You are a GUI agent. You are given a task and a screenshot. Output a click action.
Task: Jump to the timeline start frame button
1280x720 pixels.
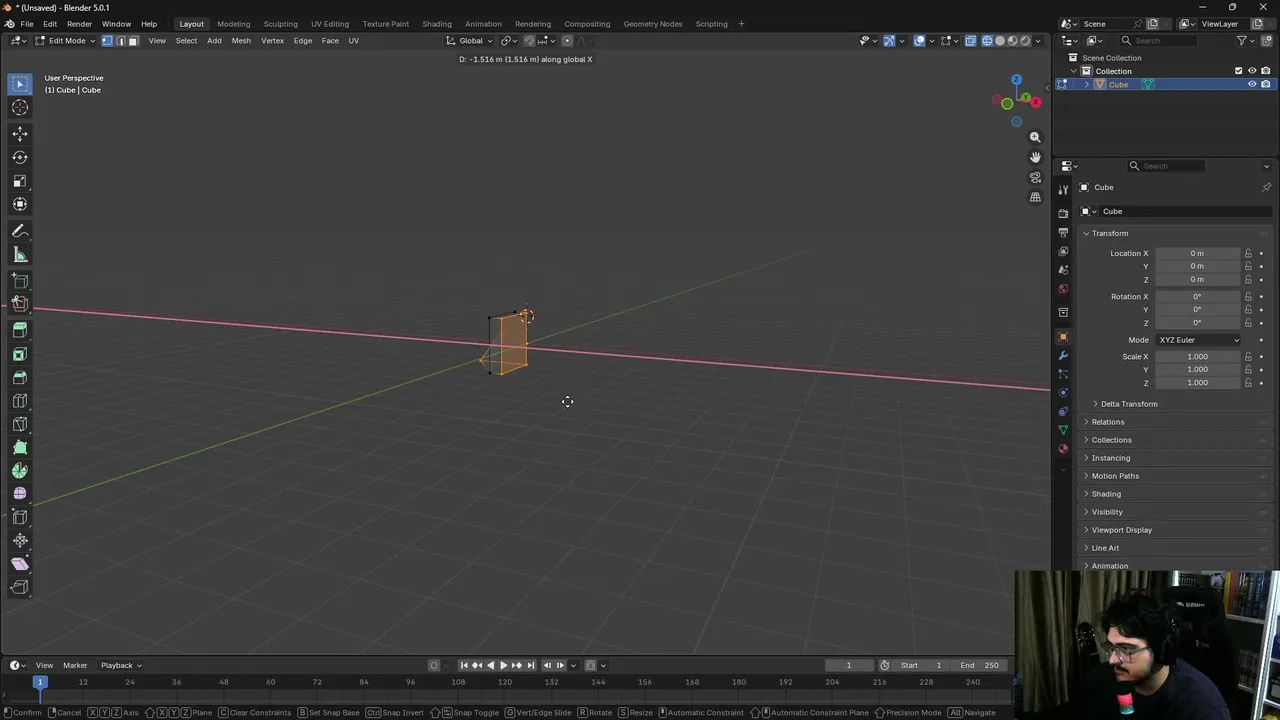[x=464, y=665]
